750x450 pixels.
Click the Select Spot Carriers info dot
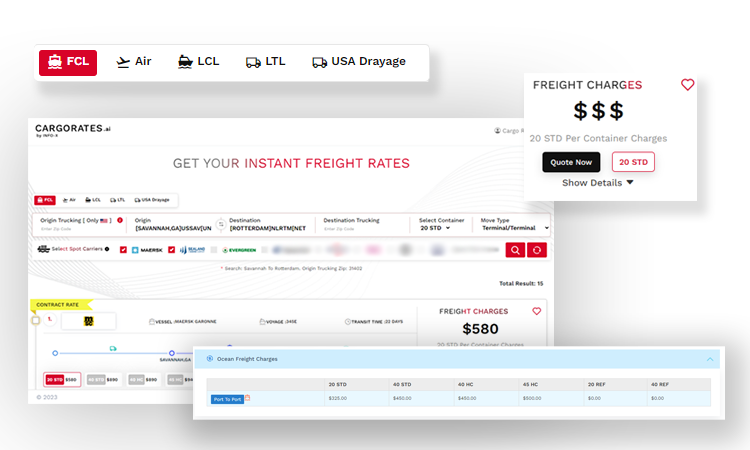point(107,249)
